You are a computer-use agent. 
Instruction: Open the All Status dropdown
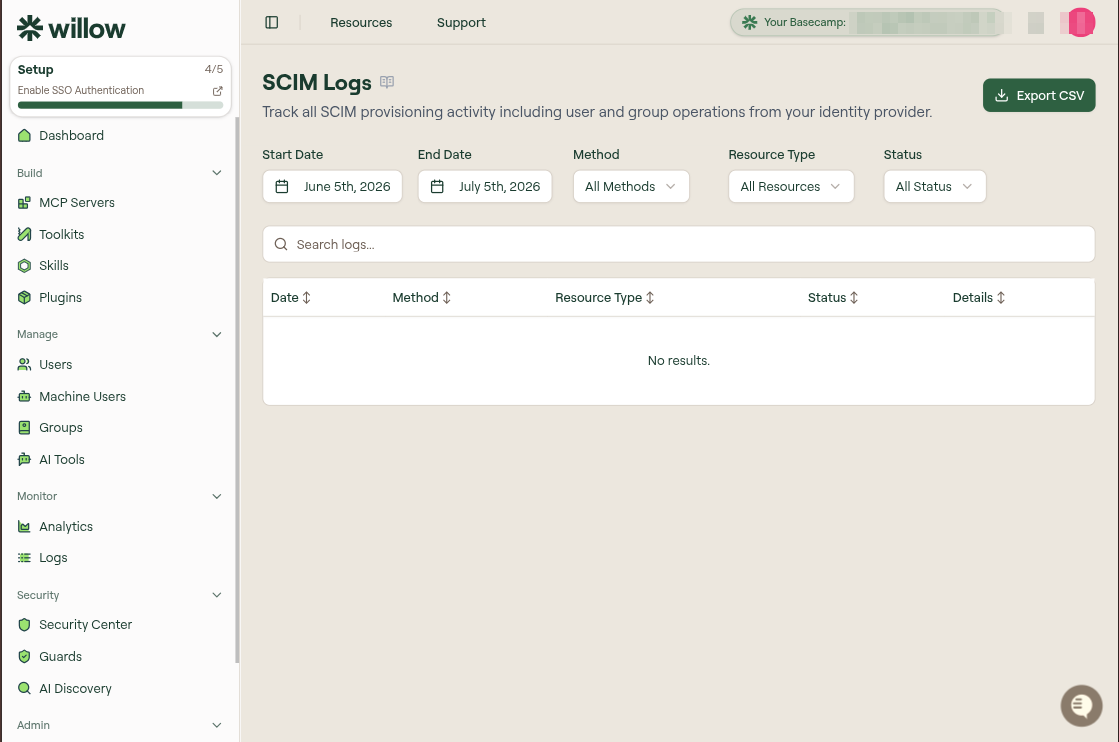click(934, 186)
